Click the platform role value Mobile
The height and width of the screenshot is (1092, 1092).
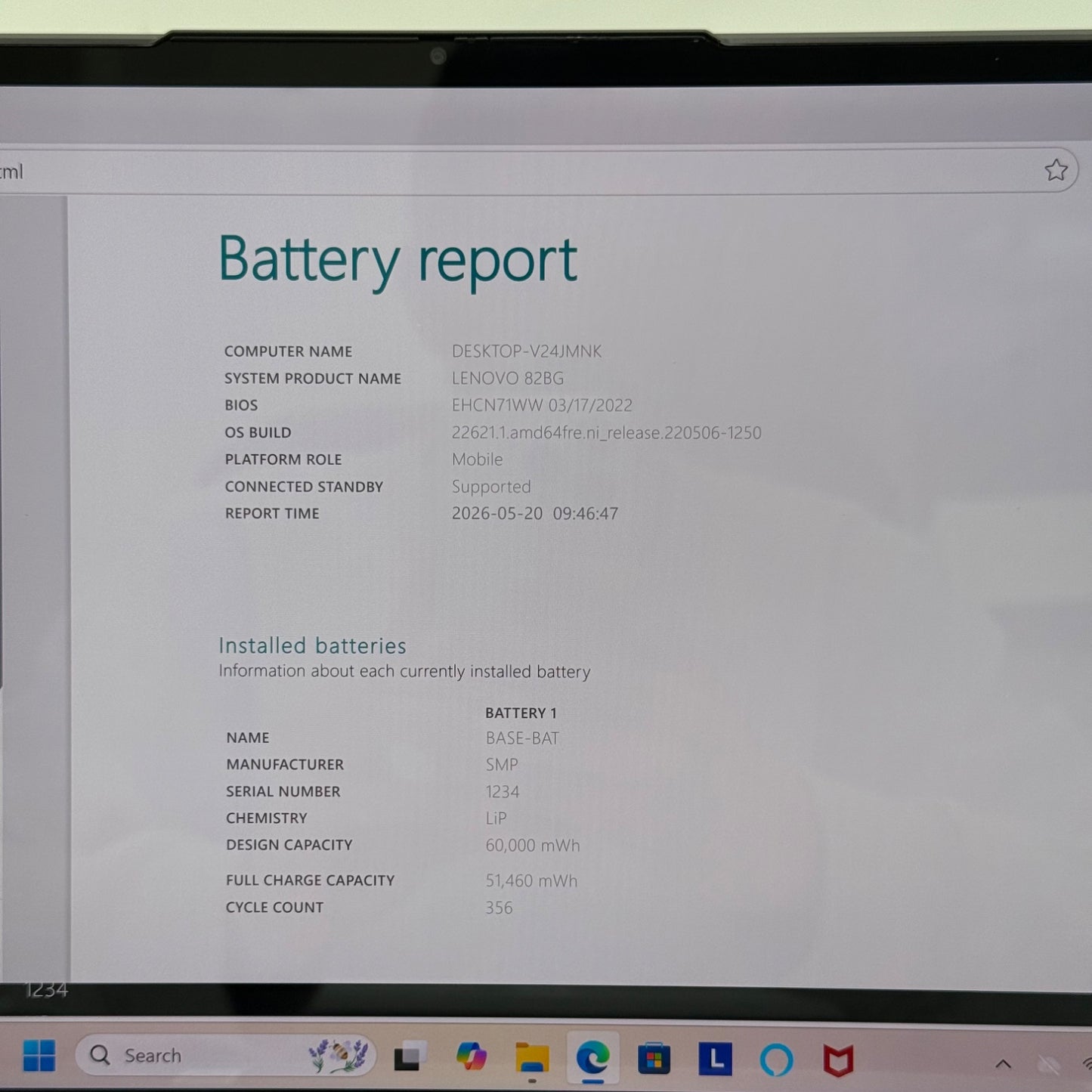(x=477, y=459)
